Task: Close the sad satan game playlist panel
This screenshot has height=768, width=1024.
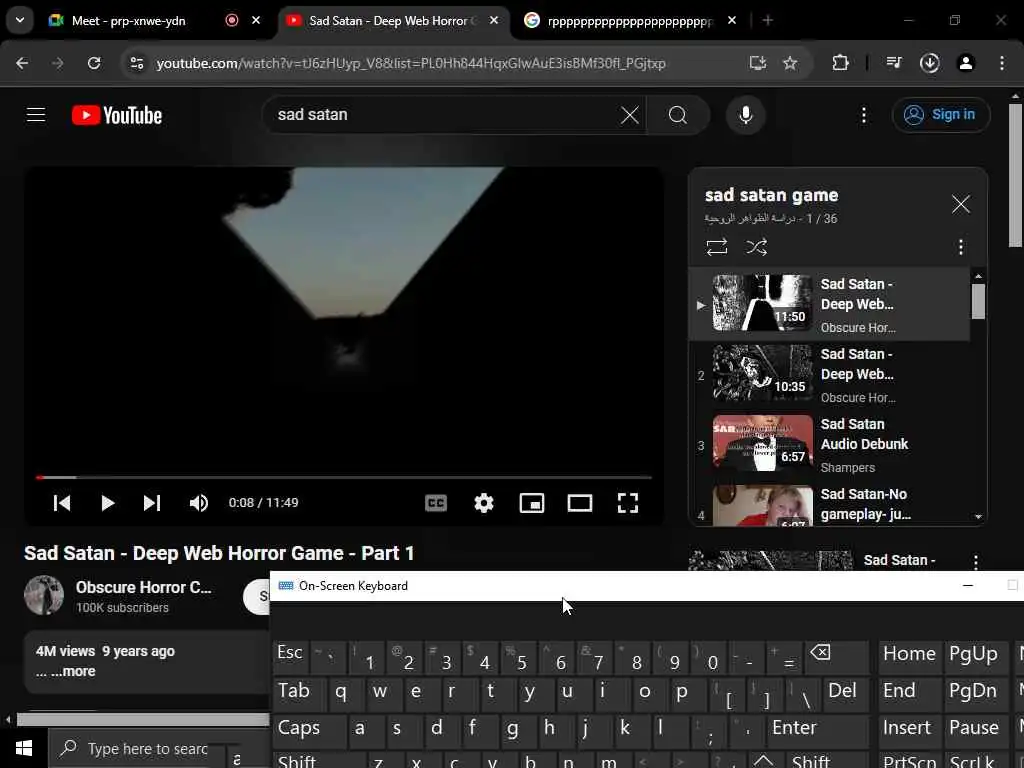Action: pos(961,204)
